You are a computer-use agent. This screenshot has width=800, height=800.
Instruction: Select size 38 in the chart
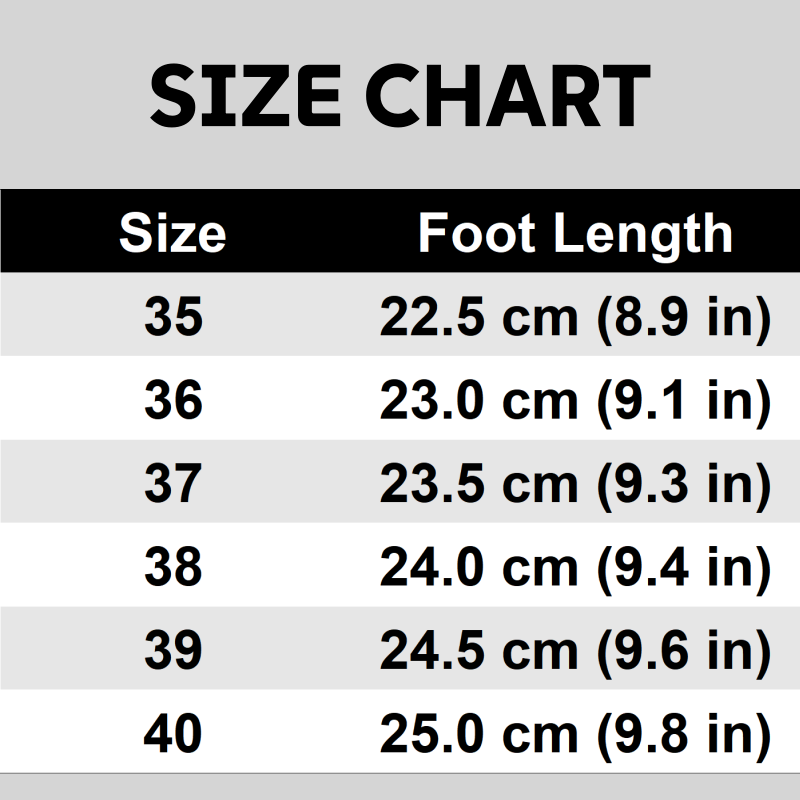point(173,568)
